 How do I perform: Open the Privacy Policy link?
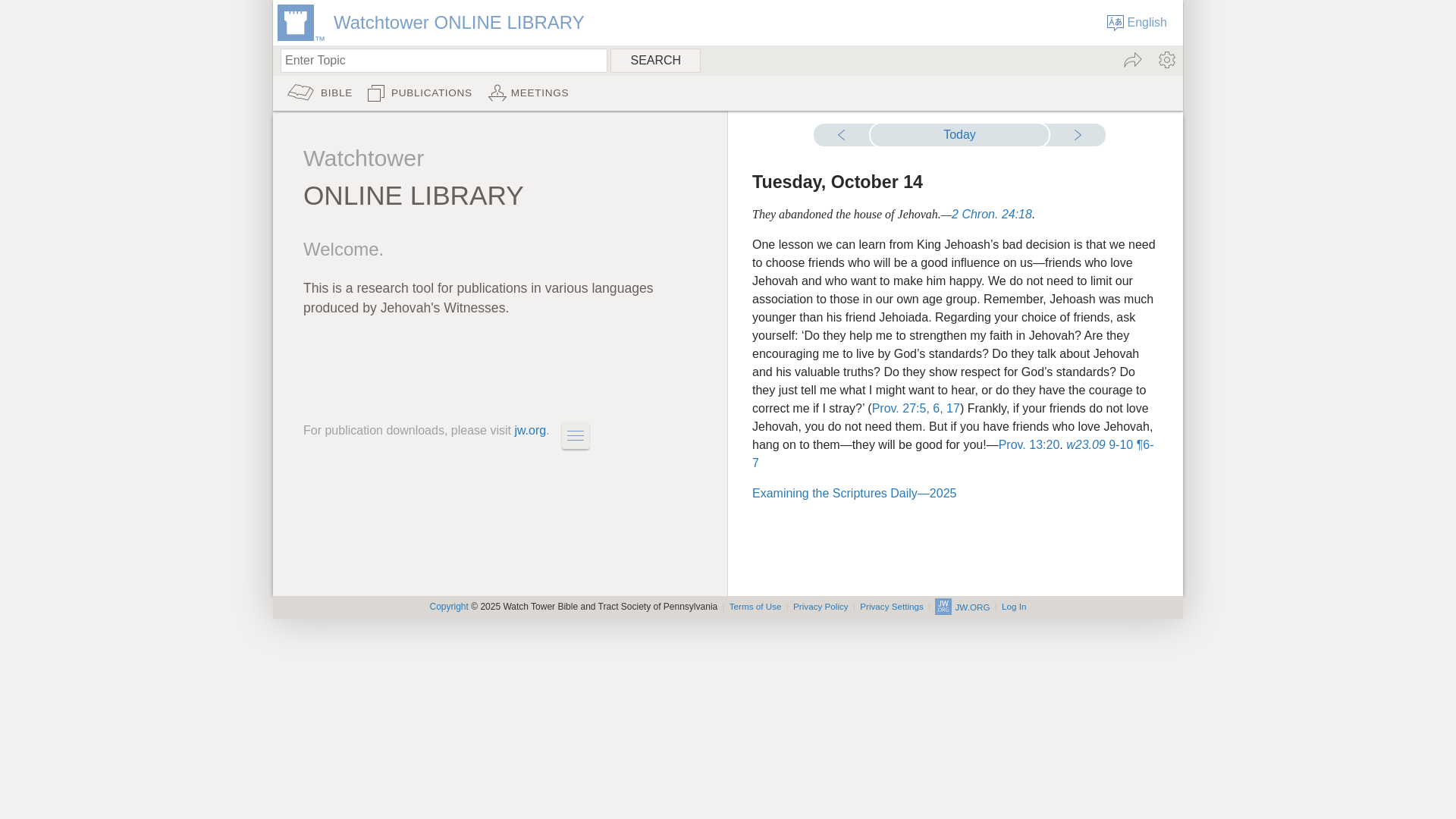point(821,607)
